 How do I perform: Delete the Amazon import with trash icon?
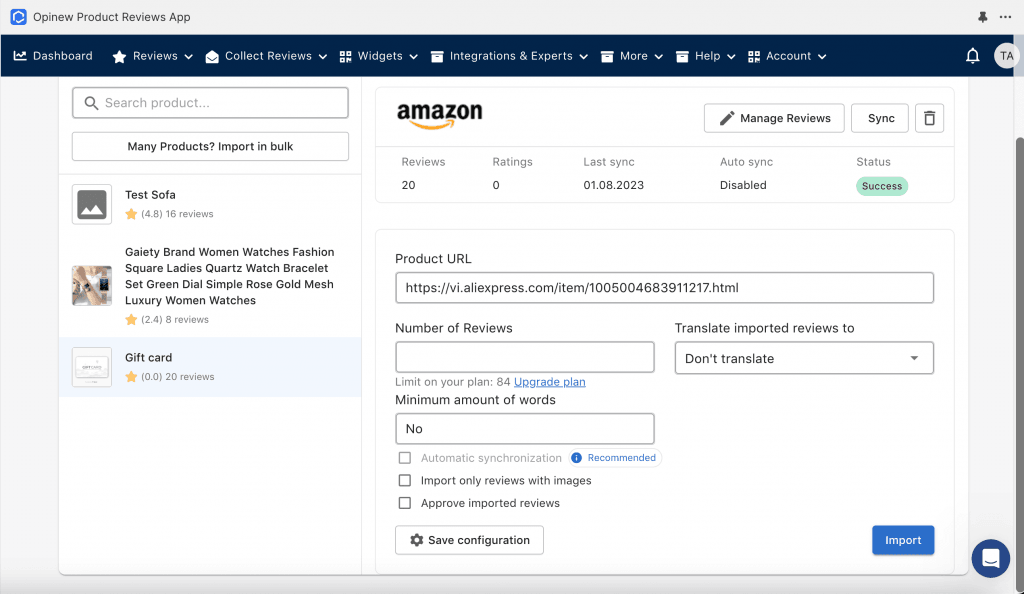[x=929, y=118]
